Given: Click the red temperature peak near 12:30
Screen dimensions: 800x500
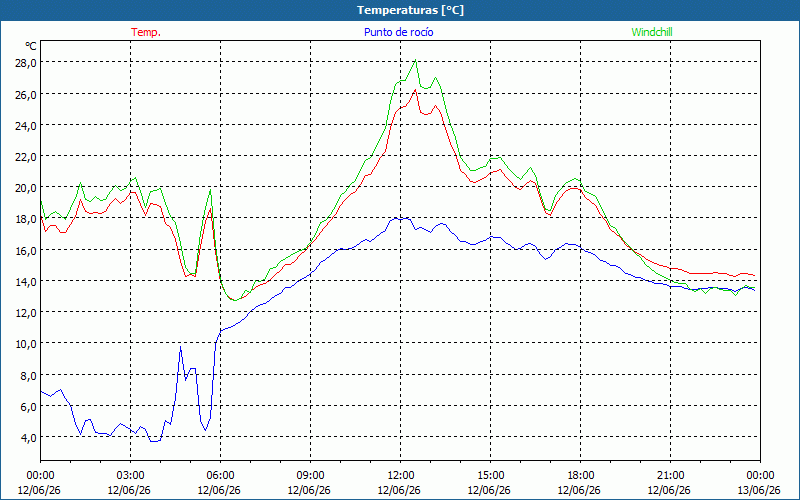Looking at the screenshot, I should tap(415, 90).
